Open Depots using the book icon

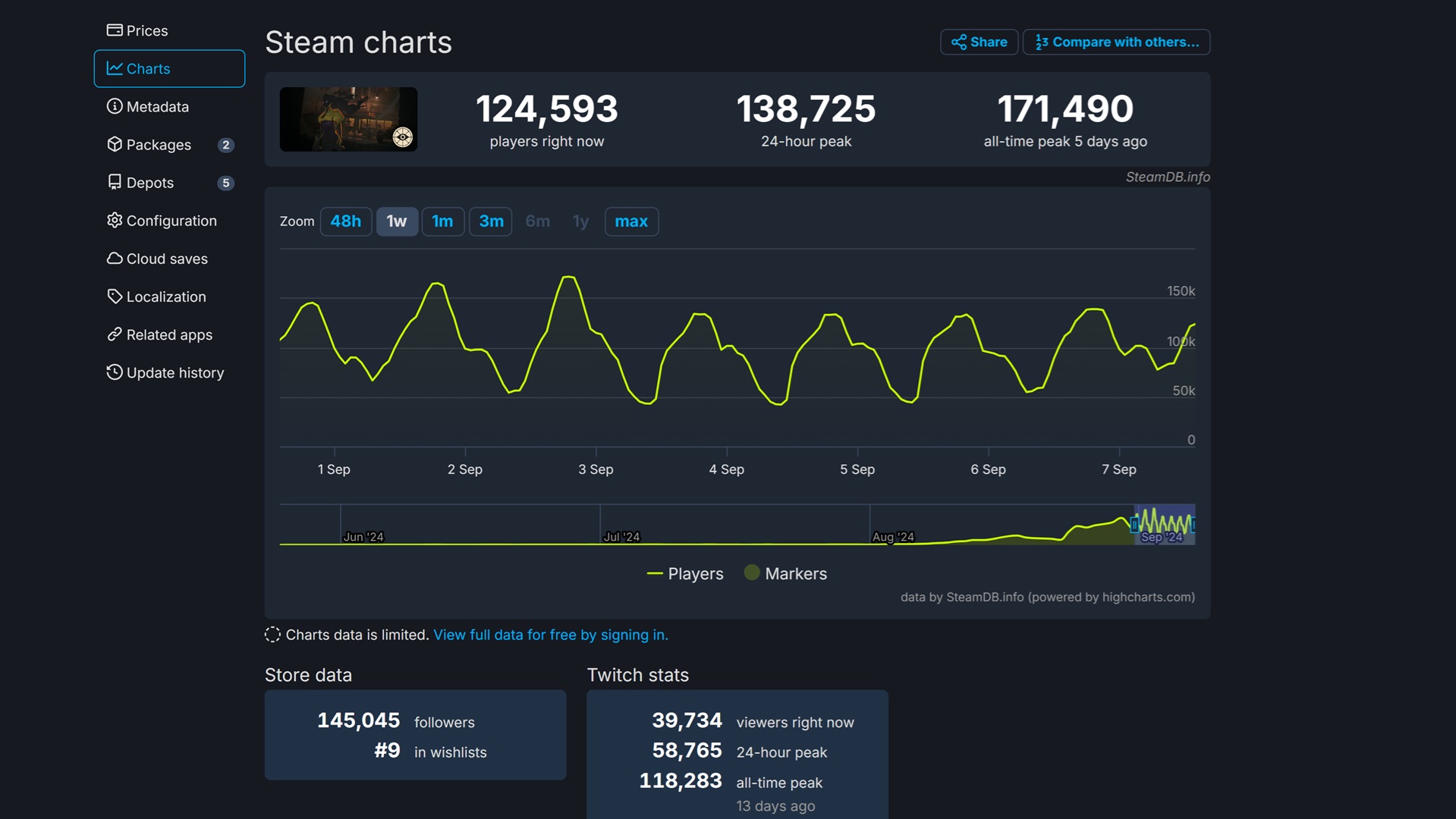pos(115,182)
